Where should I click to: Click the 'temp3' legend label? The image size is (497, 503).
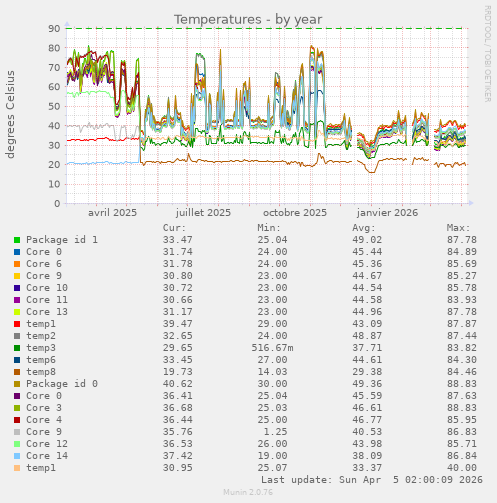pos(41,348)
